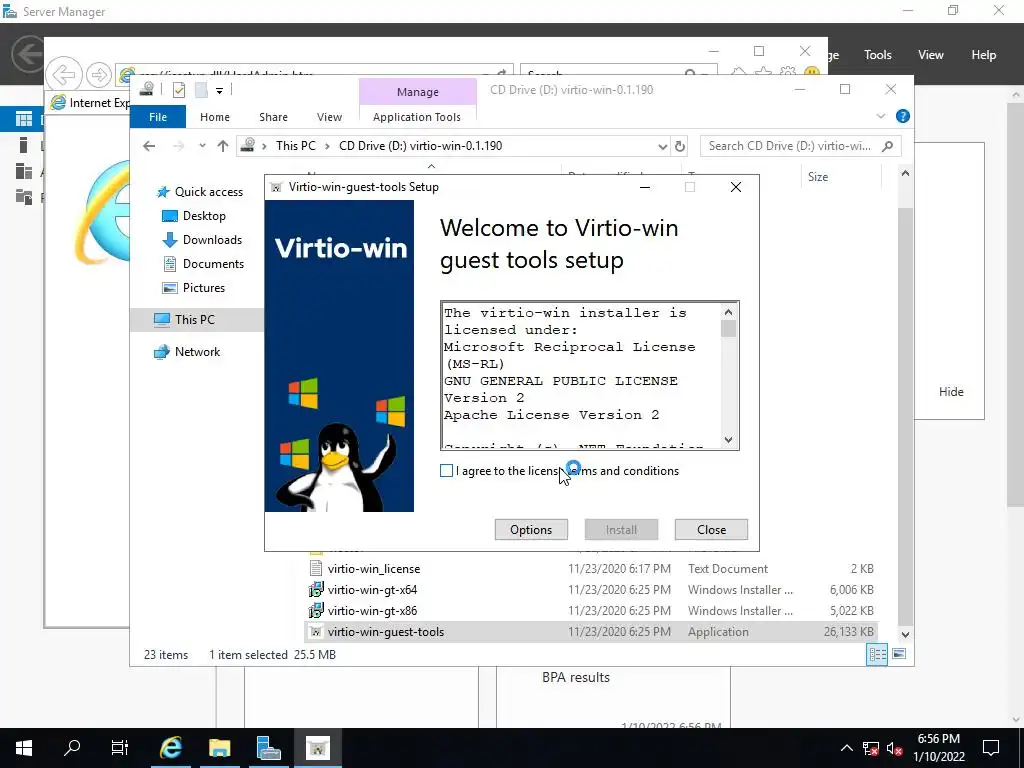Switch to the Share ribbon tab

(x=273, y=117)
